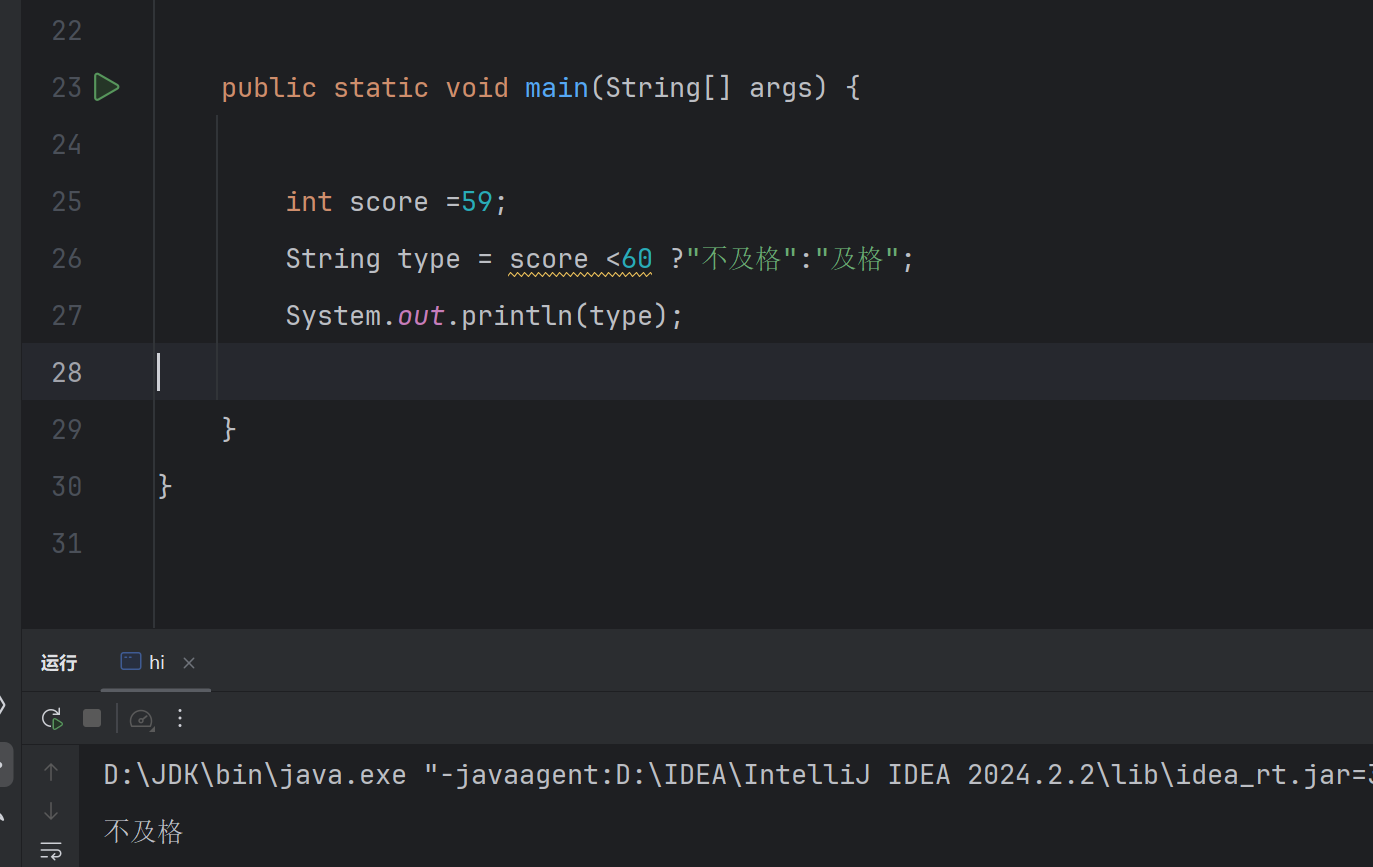Screen dimensions: 1373x867
Task: Click 'score' in the int declaration line
Action: click(x=389, y=202)
